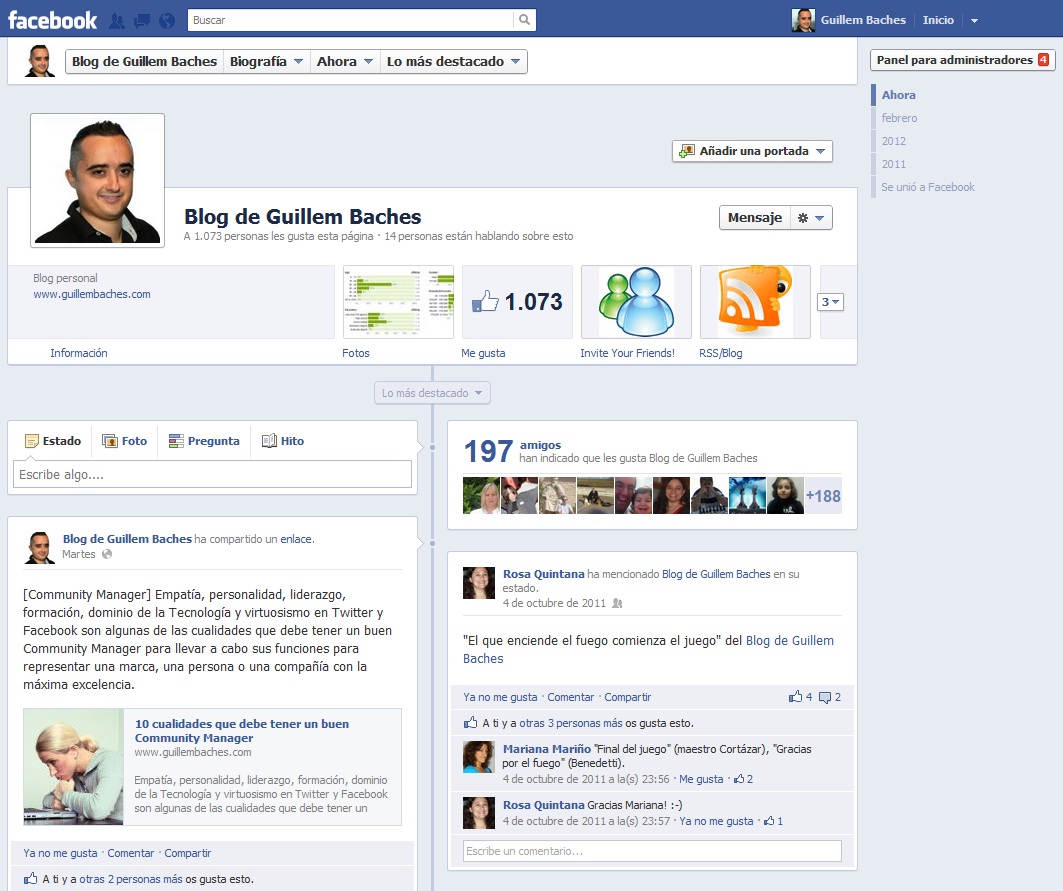
Task: Open the 10 cualidades Community Manager article link
Action: [242, 731]
